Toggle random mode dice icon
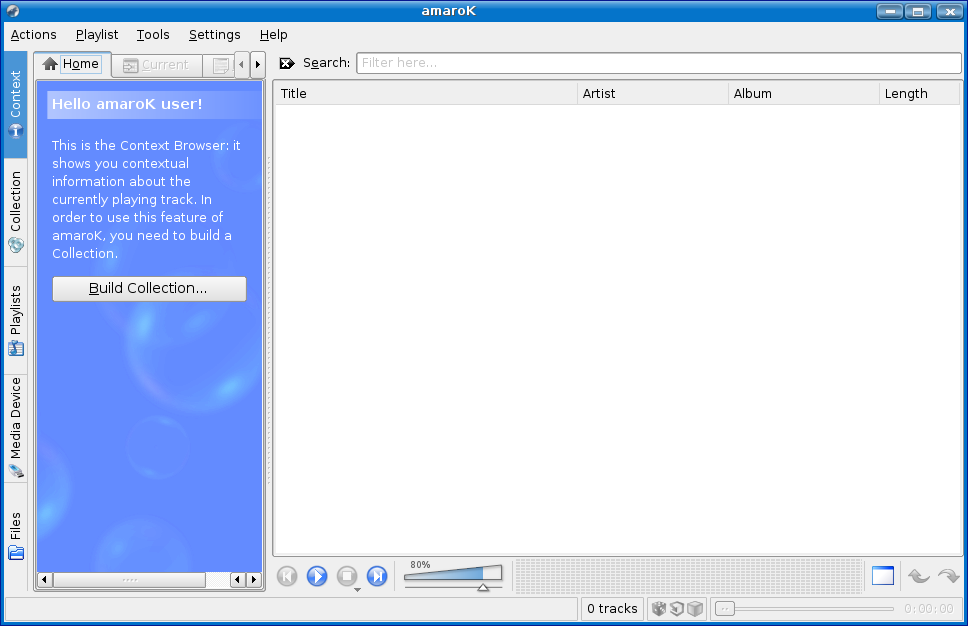This screenshot has height=626, width=968. (x=659, y=608)
